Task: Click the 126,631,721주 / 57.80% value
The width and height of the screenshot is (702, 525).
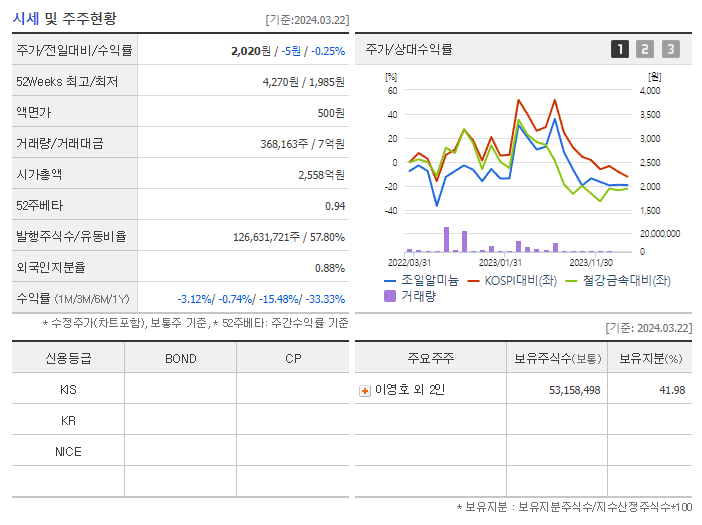Action: pos(289,237)
